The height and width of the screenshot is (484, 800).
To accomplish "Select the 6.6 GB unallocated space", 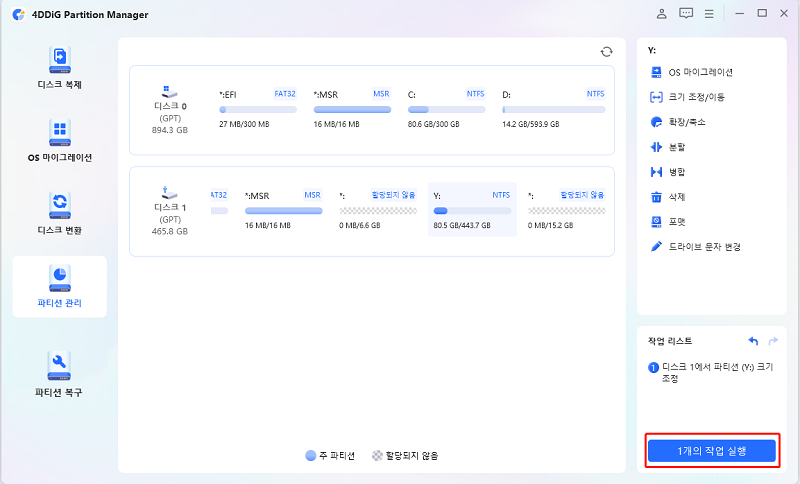I will tap(378, 210).
